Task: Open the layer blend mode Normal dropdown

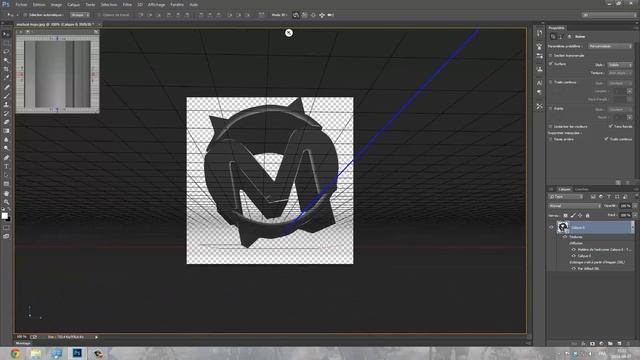Action: [574, 206]
